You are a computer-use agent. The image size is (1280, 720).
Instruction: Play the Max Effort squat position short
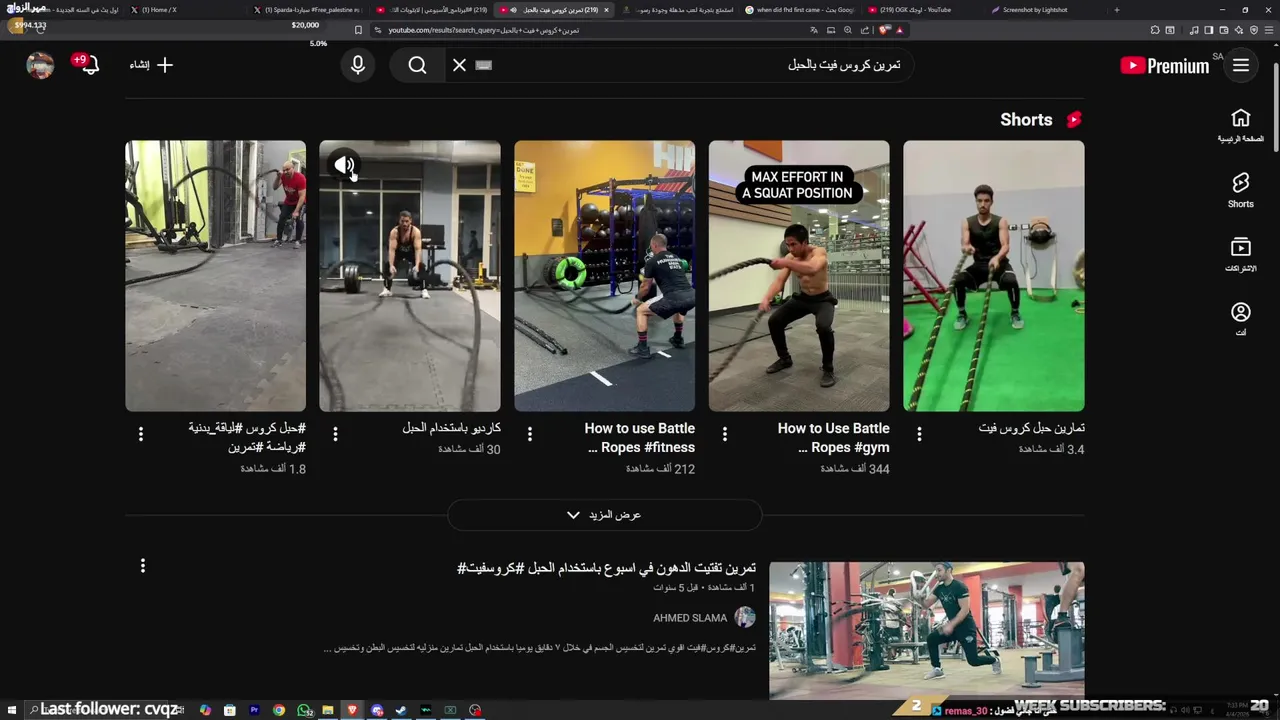click(x=799, y=276)
